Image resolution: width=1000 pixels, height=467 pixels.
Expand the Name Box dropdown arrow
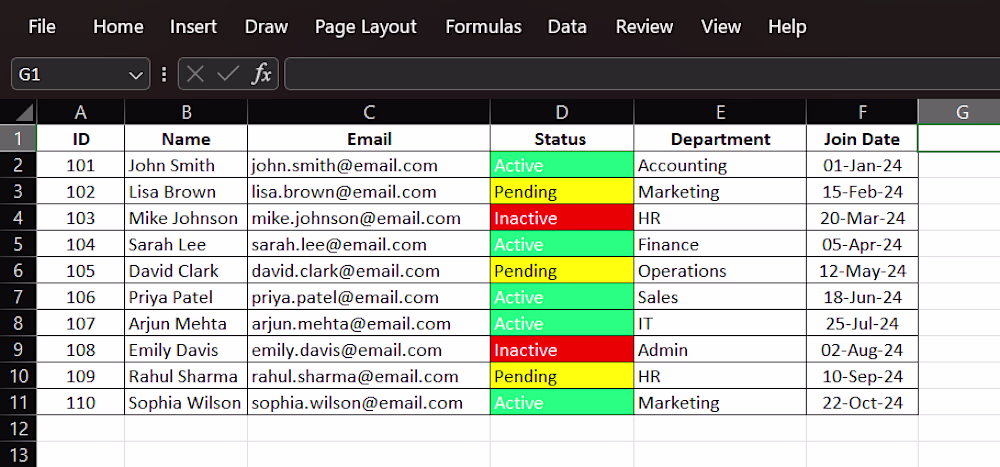(135, 75)
